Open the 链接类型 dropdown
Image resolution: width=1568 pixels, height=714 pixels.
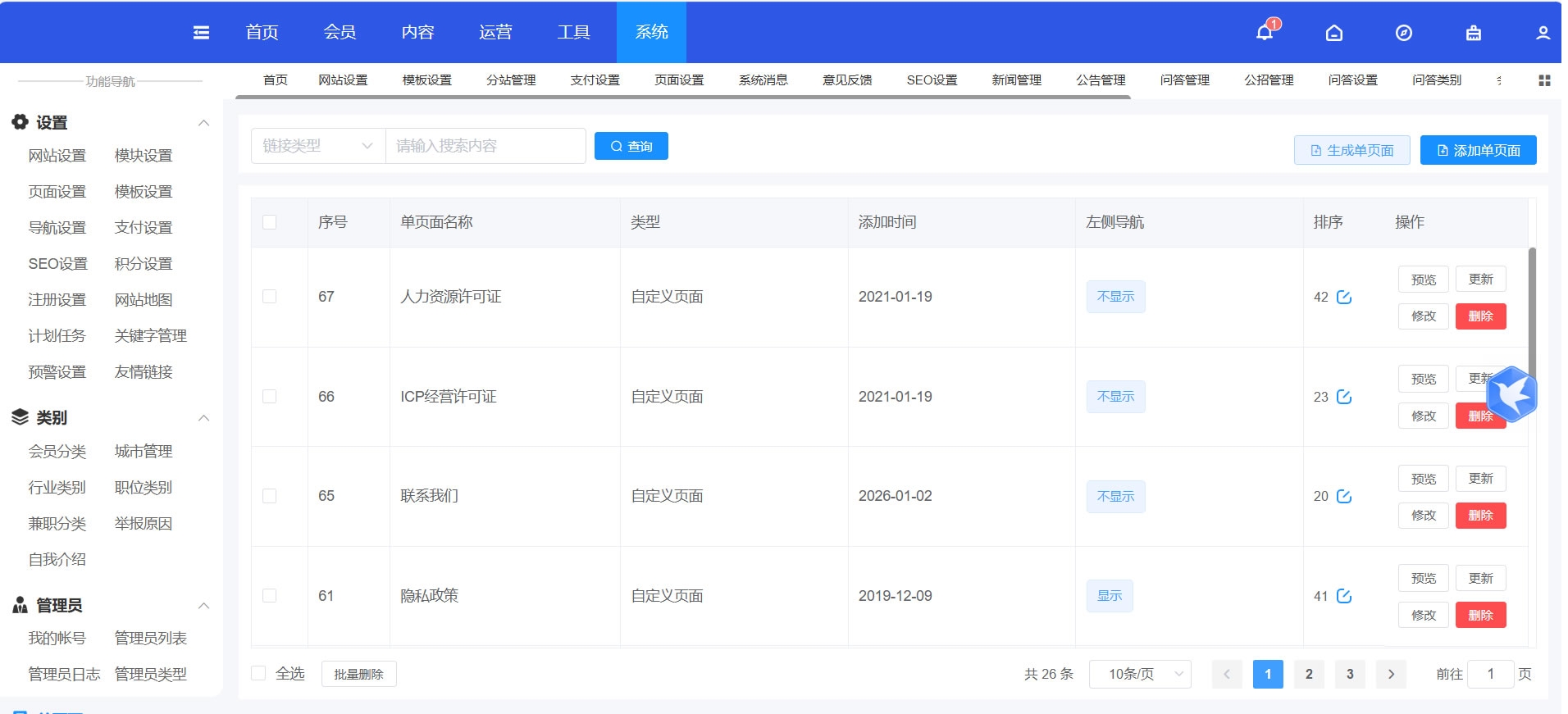[317, 146]
